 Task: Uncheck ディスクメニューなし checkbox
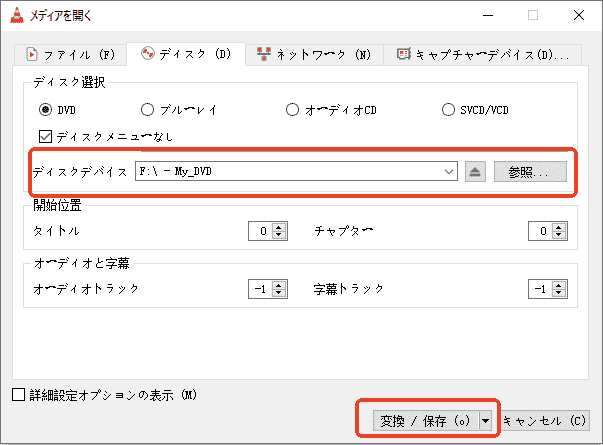coord(45,136)
